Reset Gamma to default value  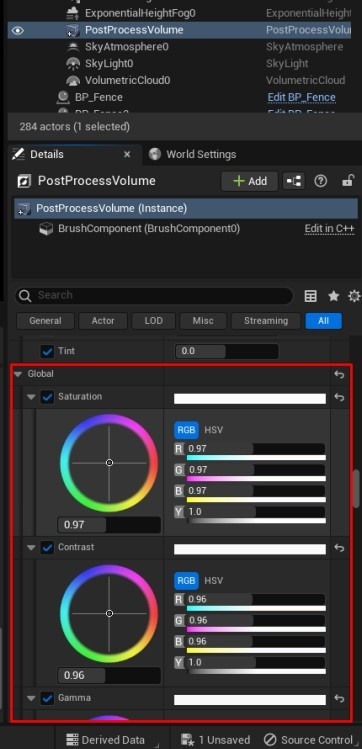(339, 698)
